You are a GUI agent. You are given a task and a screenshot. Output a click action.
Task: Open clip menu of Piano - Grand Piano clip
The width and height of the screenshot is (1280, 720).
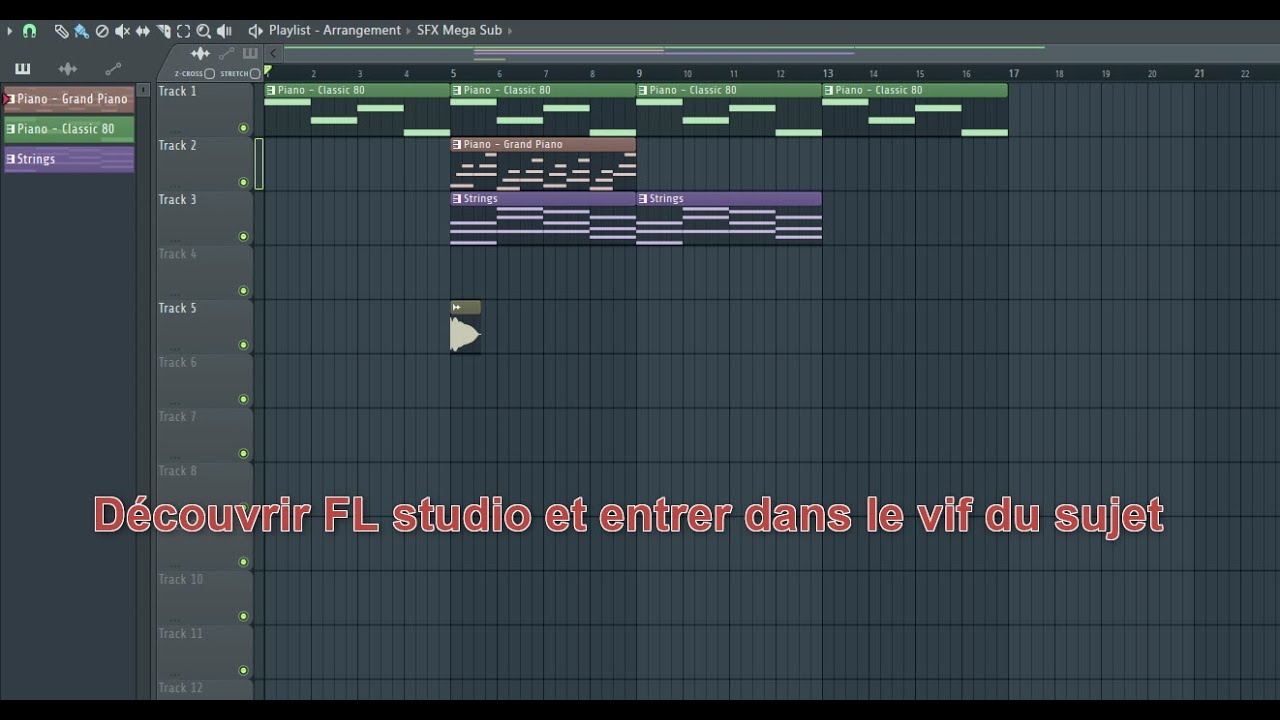(457, 144)
